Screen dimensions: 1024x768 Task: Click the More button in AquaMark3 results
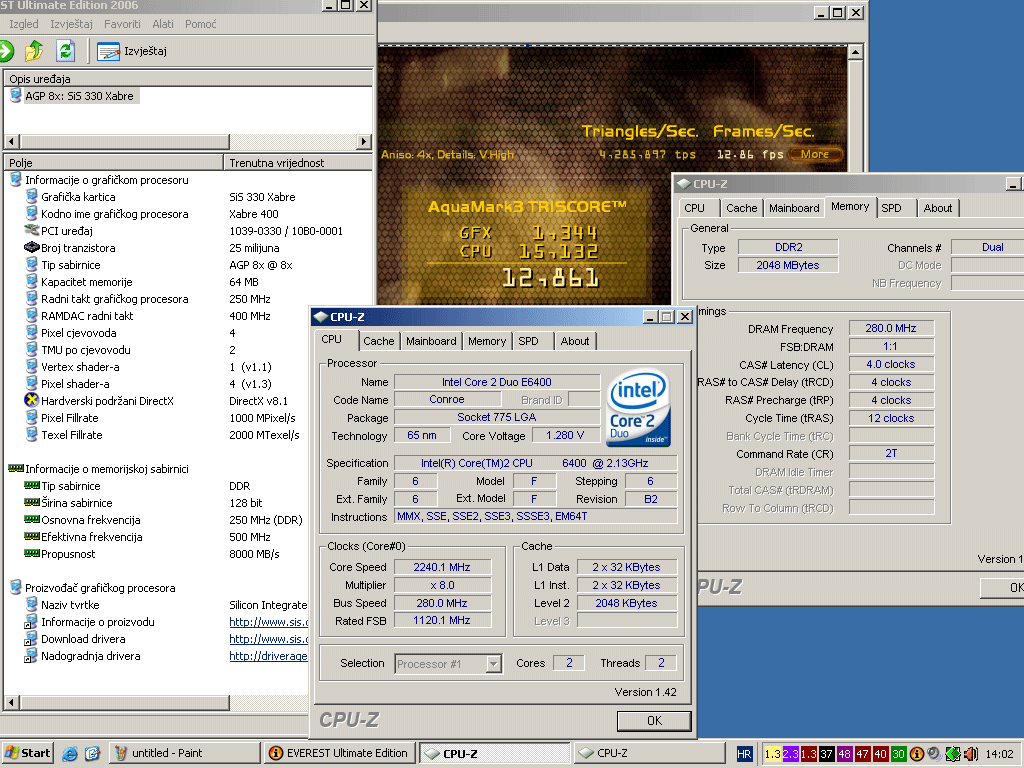(815, 154)
